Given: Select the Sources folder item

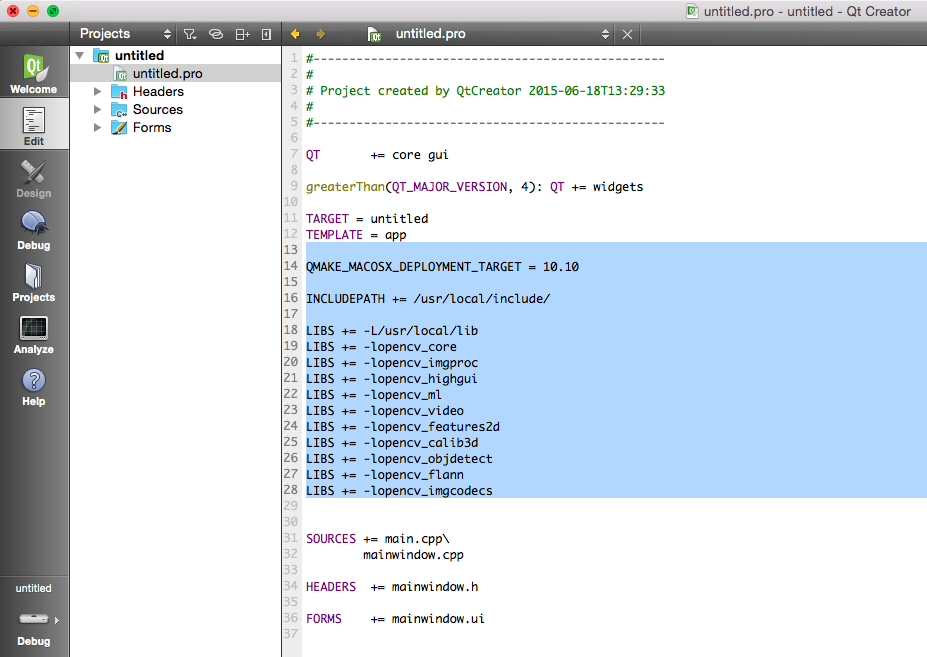Looking at the screenshot, I should coord(157,109).
